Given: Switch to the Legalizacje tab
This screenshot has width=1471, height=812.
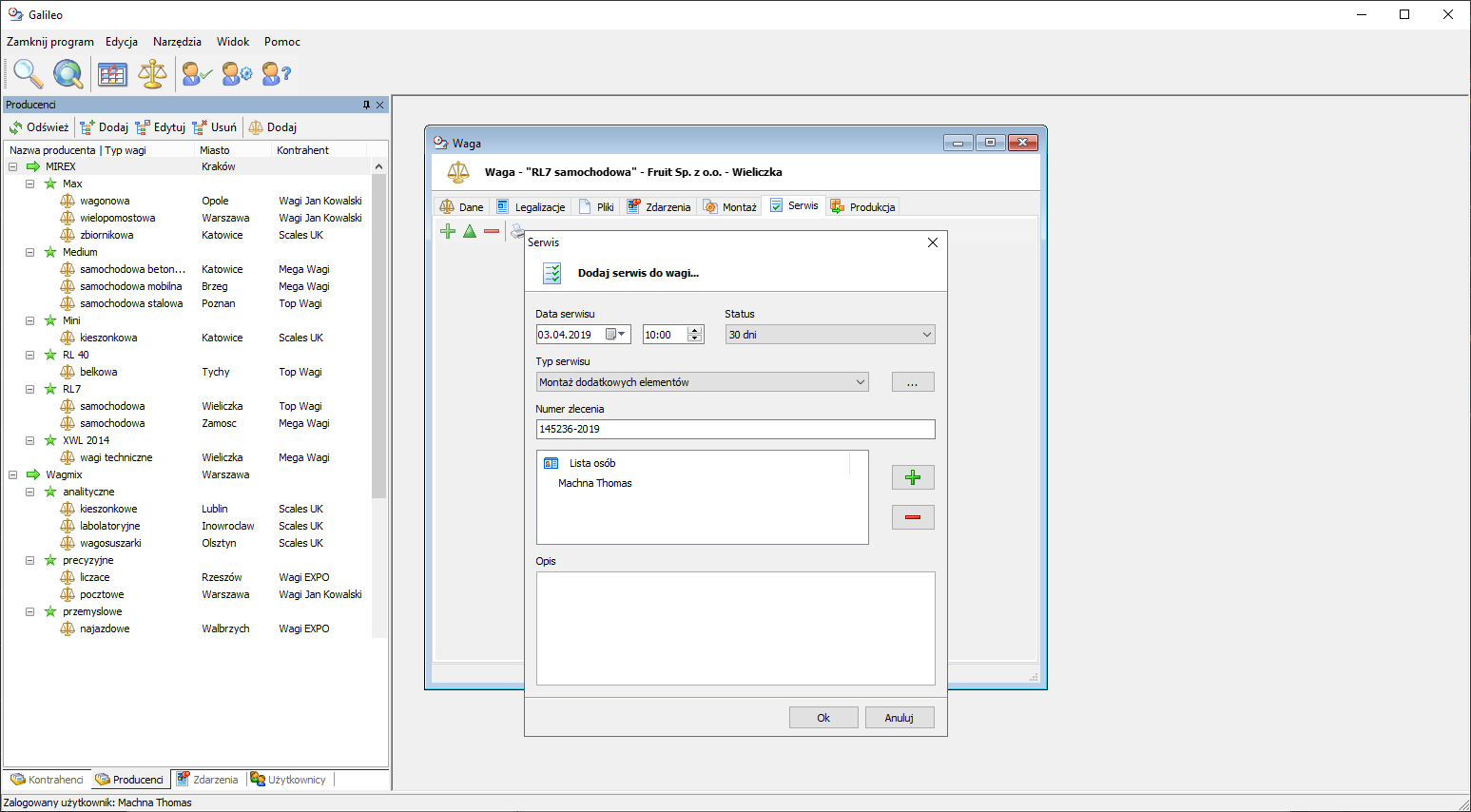Looking at the screenshot, I should pyautogui.click(x=532, y=207).
